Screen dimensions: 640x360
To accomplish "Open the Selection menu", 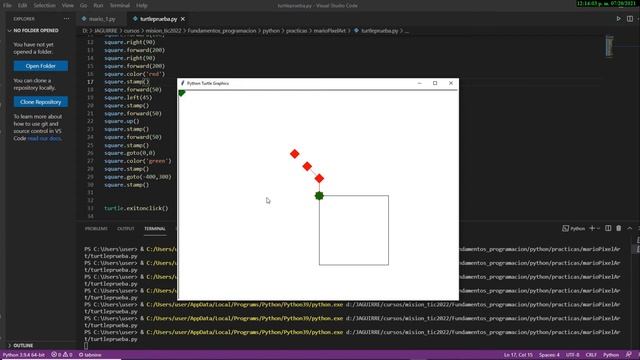I will [x=44, y=5].
